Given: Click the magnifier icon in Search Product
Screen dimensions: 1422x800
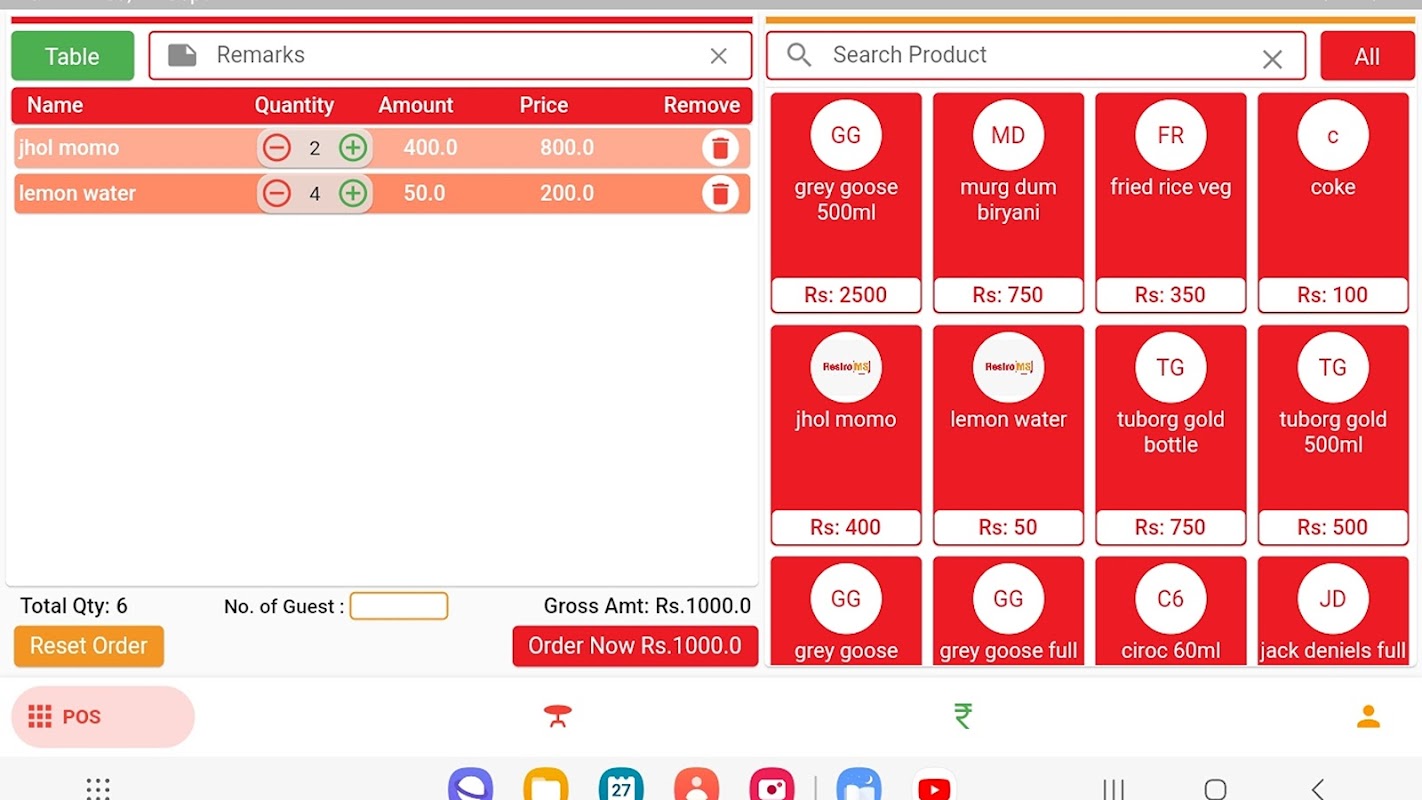Looking at the screenshot, I should (799, 55).
